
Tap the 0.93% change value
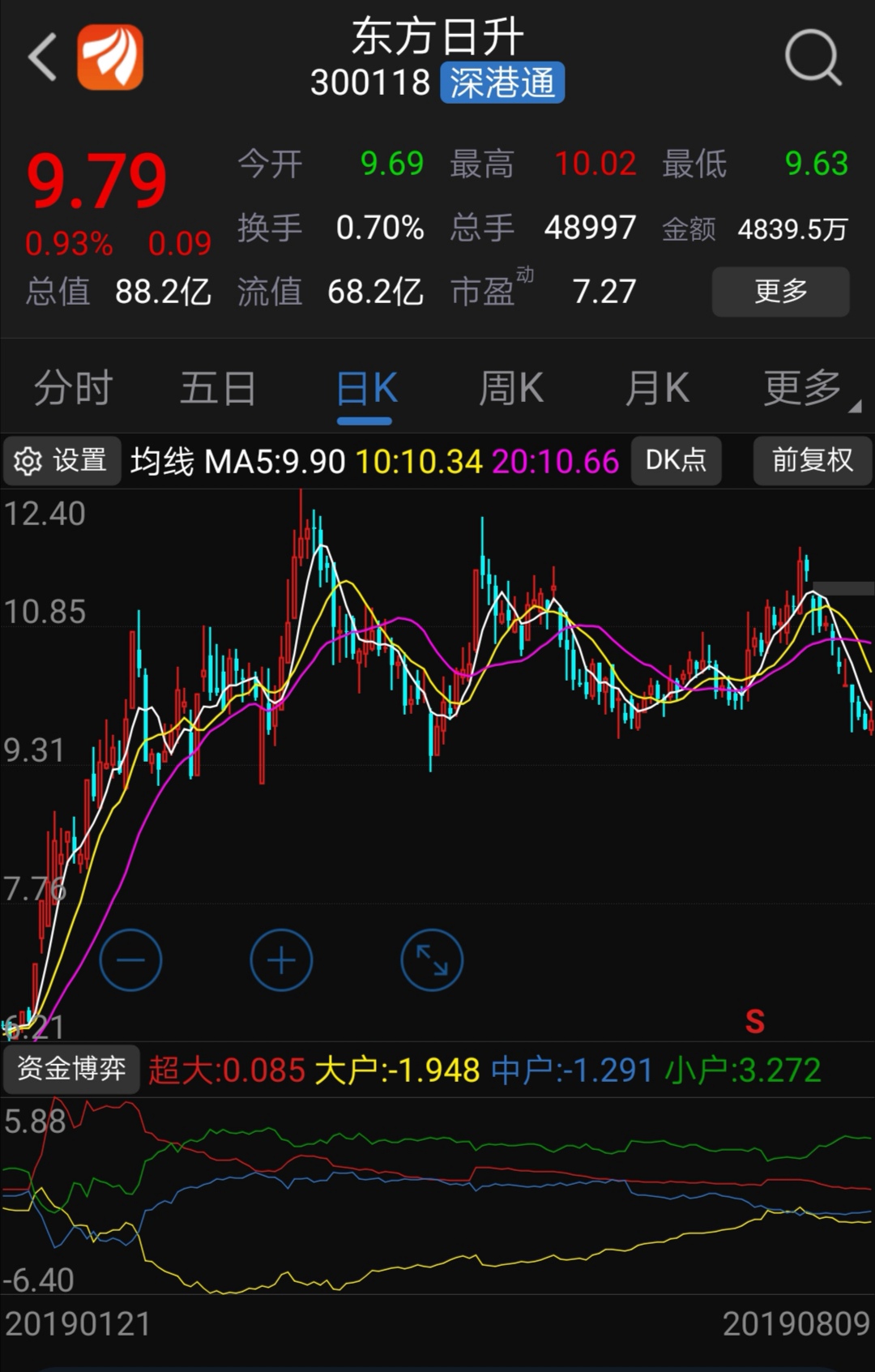tap(69, 244)
